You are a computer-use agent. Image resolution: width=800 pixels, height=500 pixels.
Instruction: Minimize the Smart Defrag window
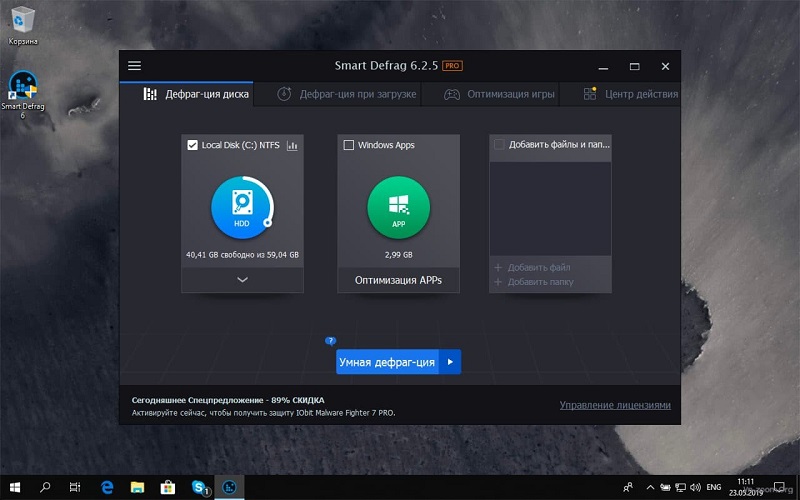[604, 66]
